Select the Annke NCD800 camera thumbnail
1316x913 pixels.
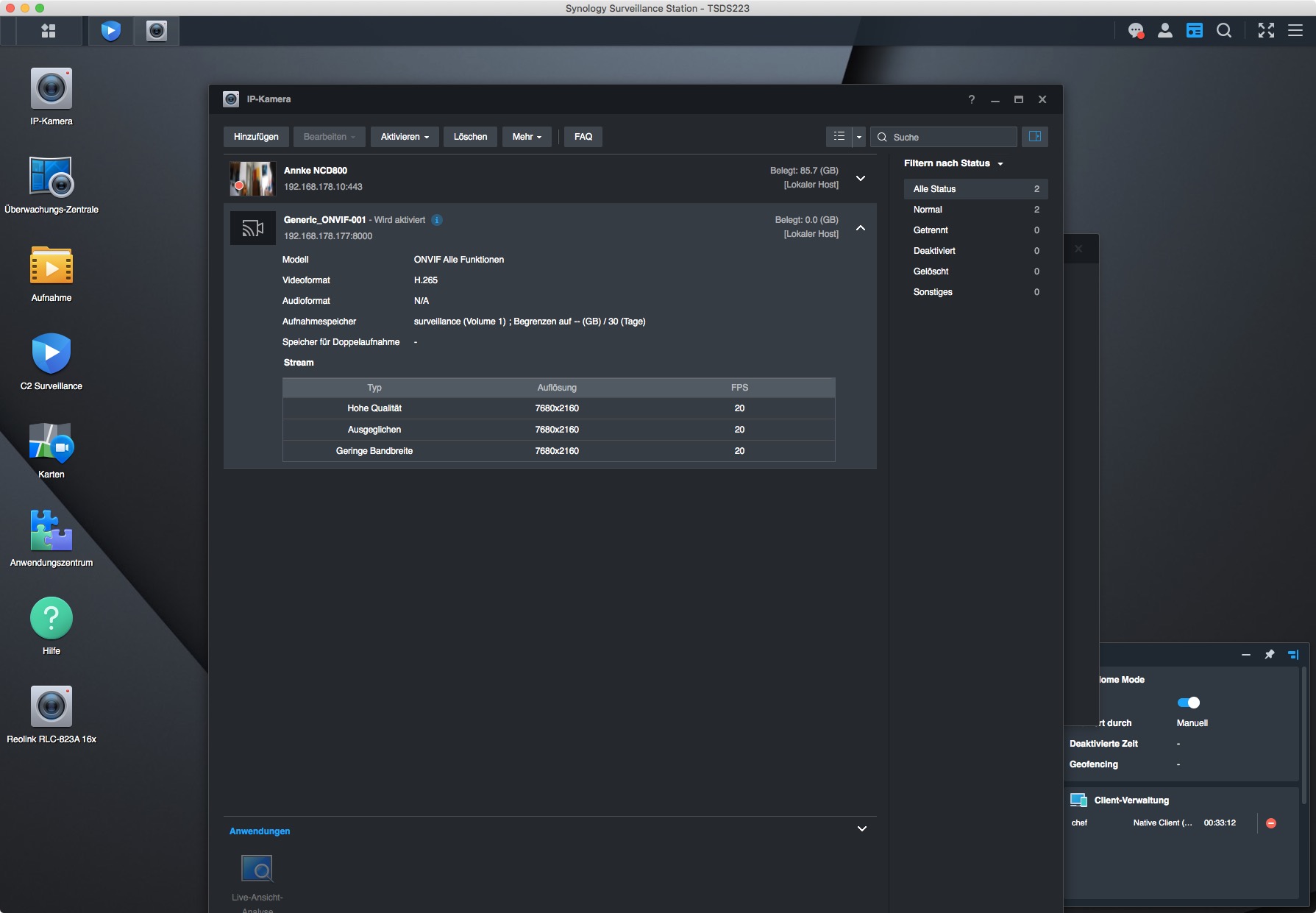pos(252,179)
